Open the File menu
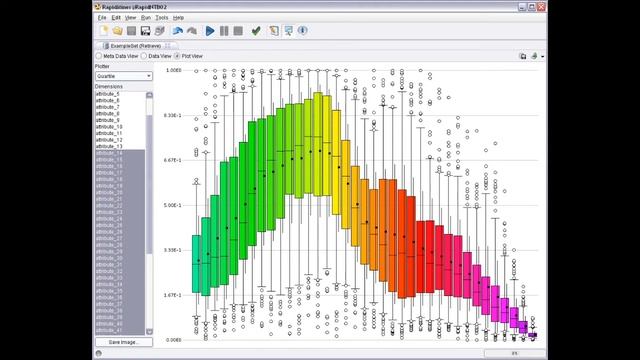 point(102,18)
